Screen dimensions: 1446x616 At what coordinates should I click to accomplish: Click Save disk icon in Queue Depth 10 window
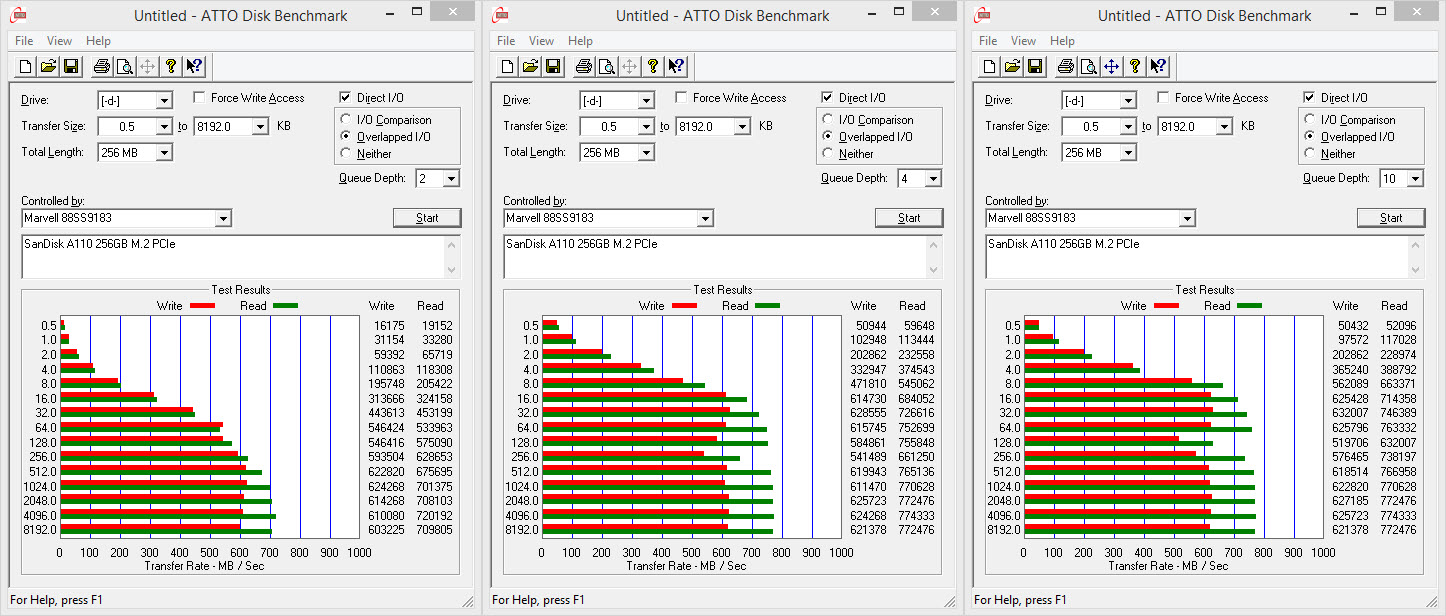coord(1035,67)
